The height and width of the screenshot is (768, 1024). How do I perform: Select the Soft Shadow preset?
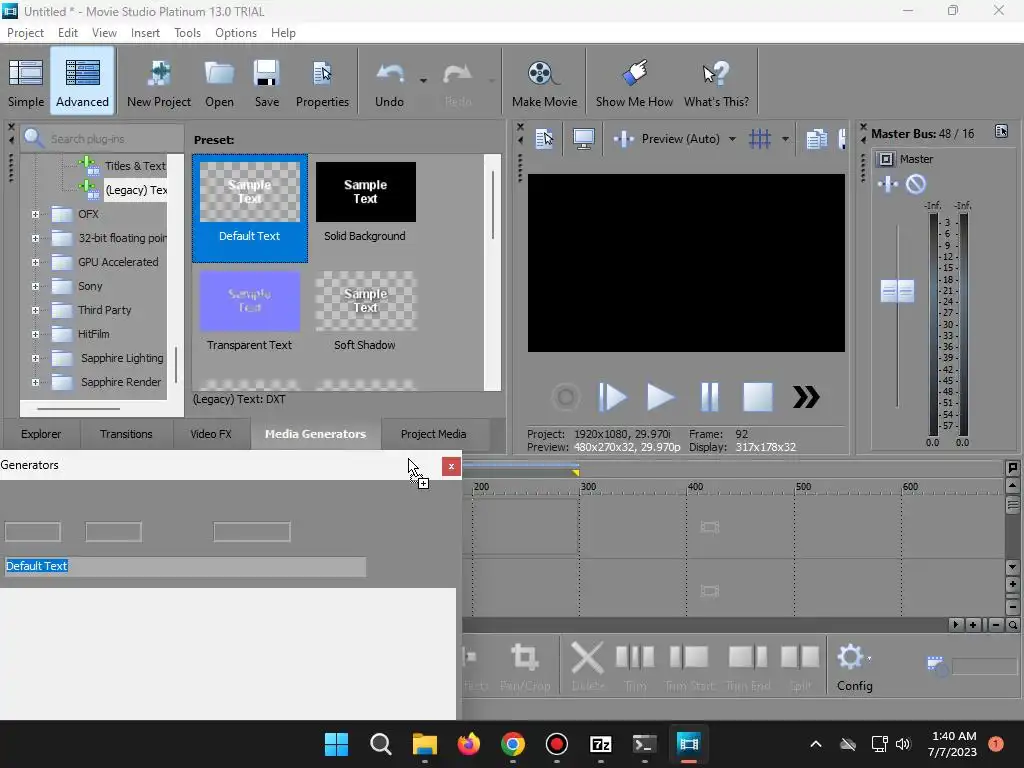coord(365,311)
